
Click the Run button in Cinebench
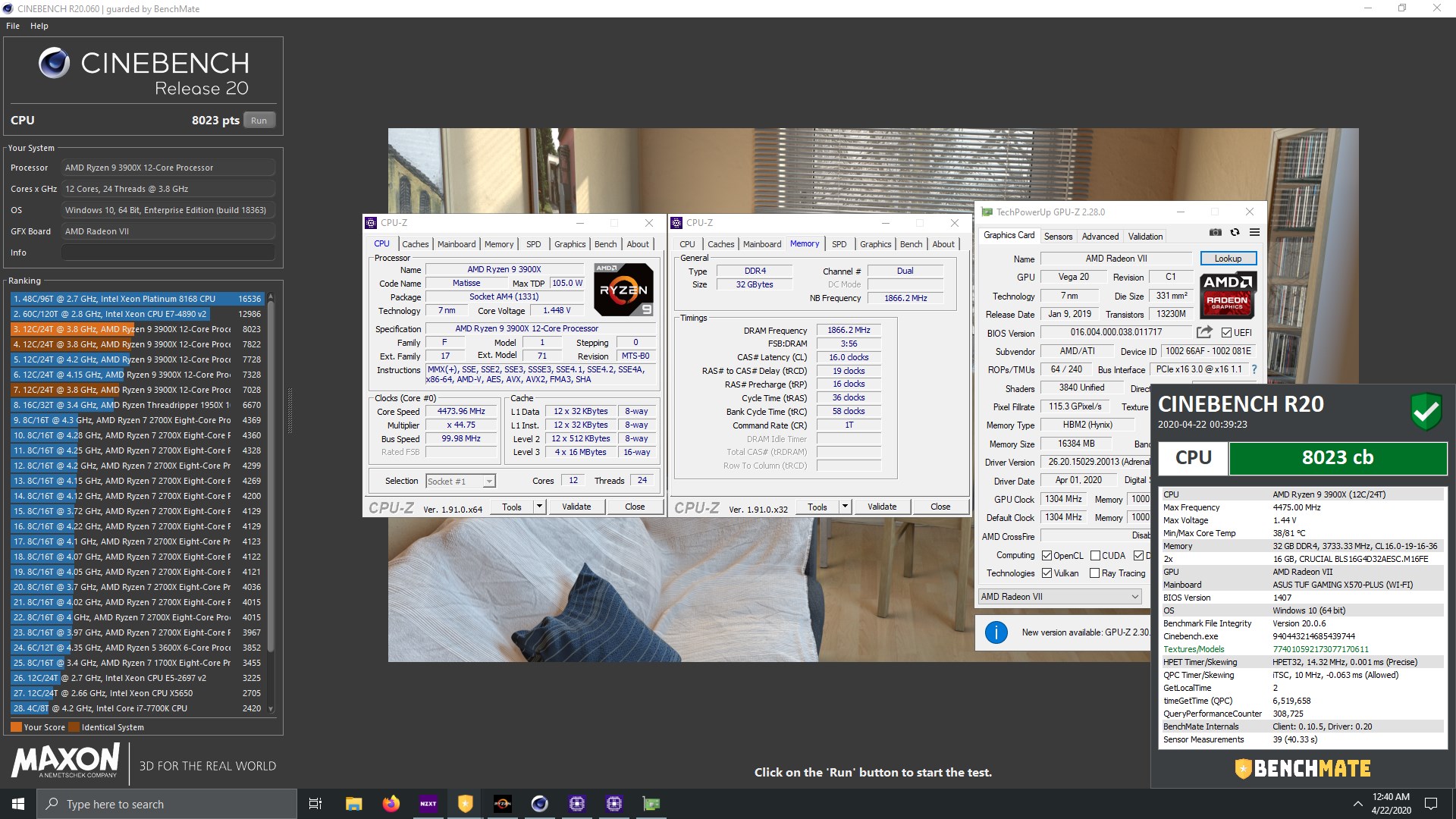point(259,121)
